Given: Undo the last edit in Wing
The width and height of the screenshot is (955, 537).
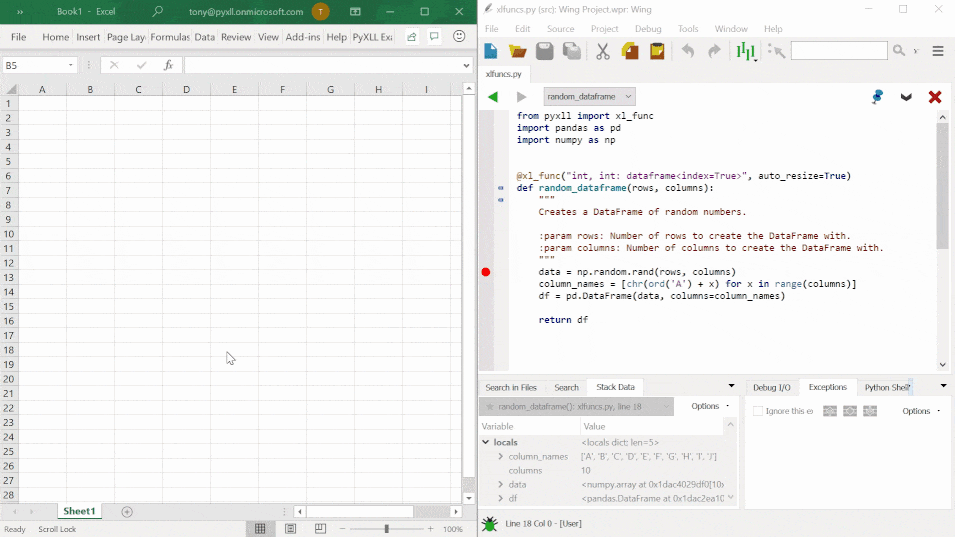Looking at the screenshot, I should (x=688, y=51).
